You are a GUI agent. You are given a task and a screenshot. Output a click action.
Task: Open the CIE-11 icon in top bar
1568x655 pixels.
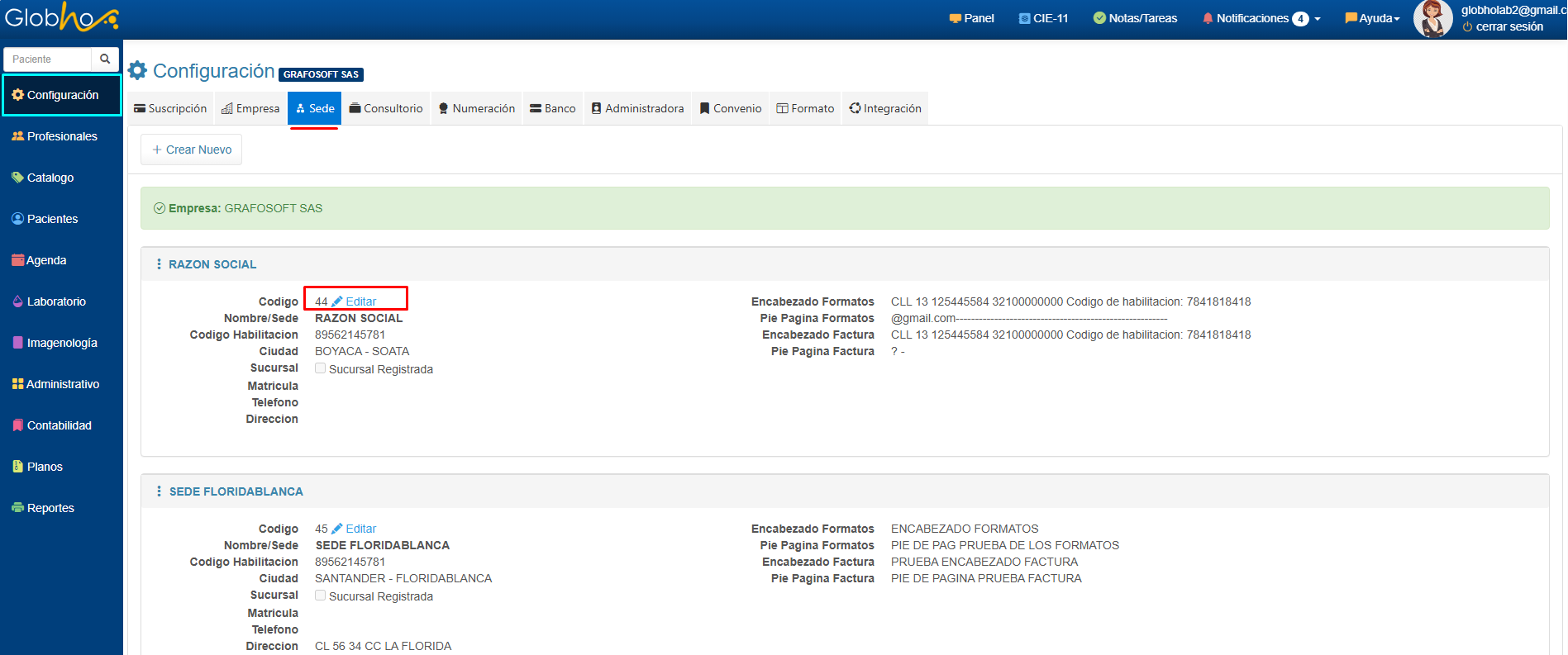(1025, 18)
